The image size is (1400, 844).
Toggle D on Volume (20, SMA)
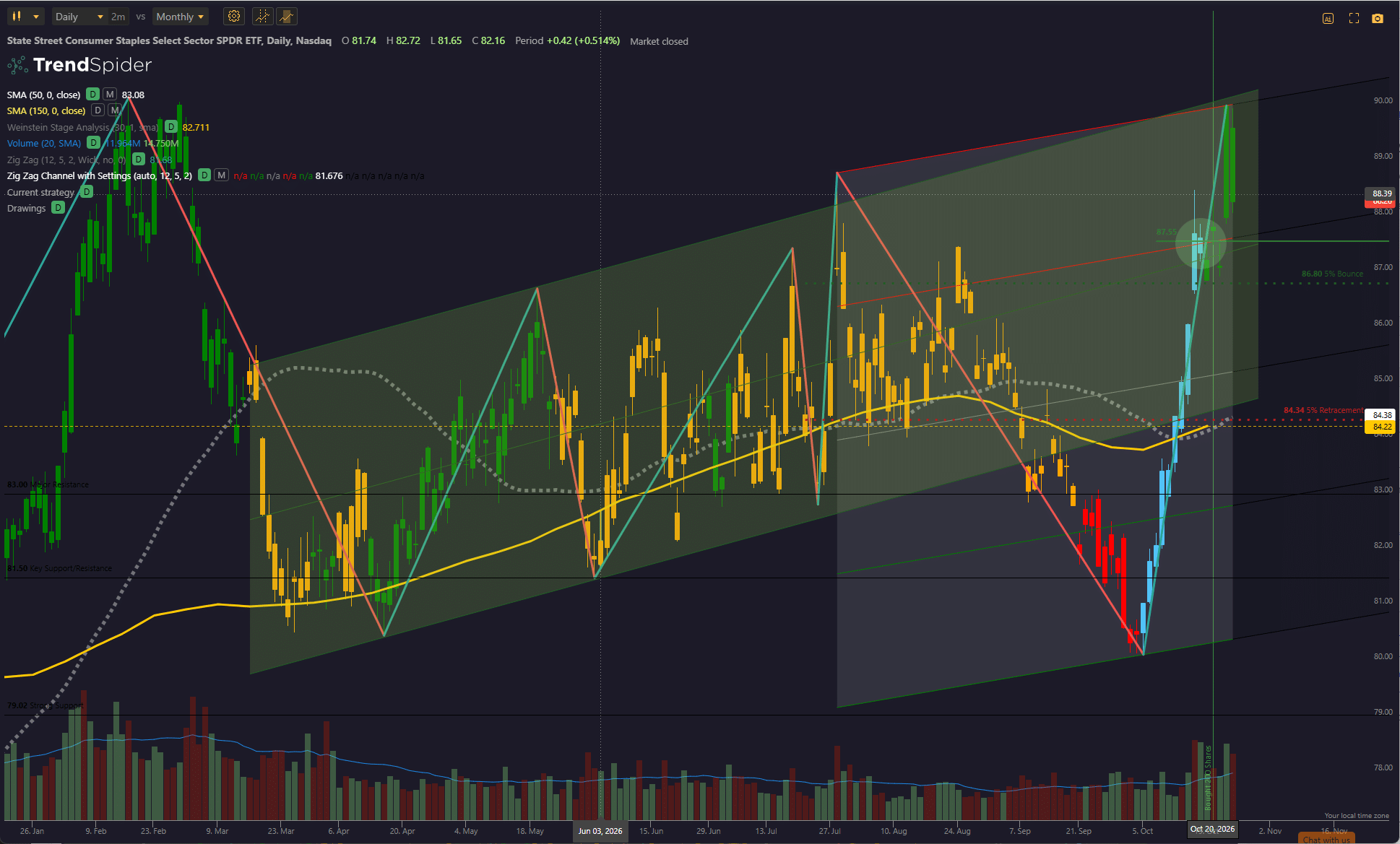click(93, 143)
